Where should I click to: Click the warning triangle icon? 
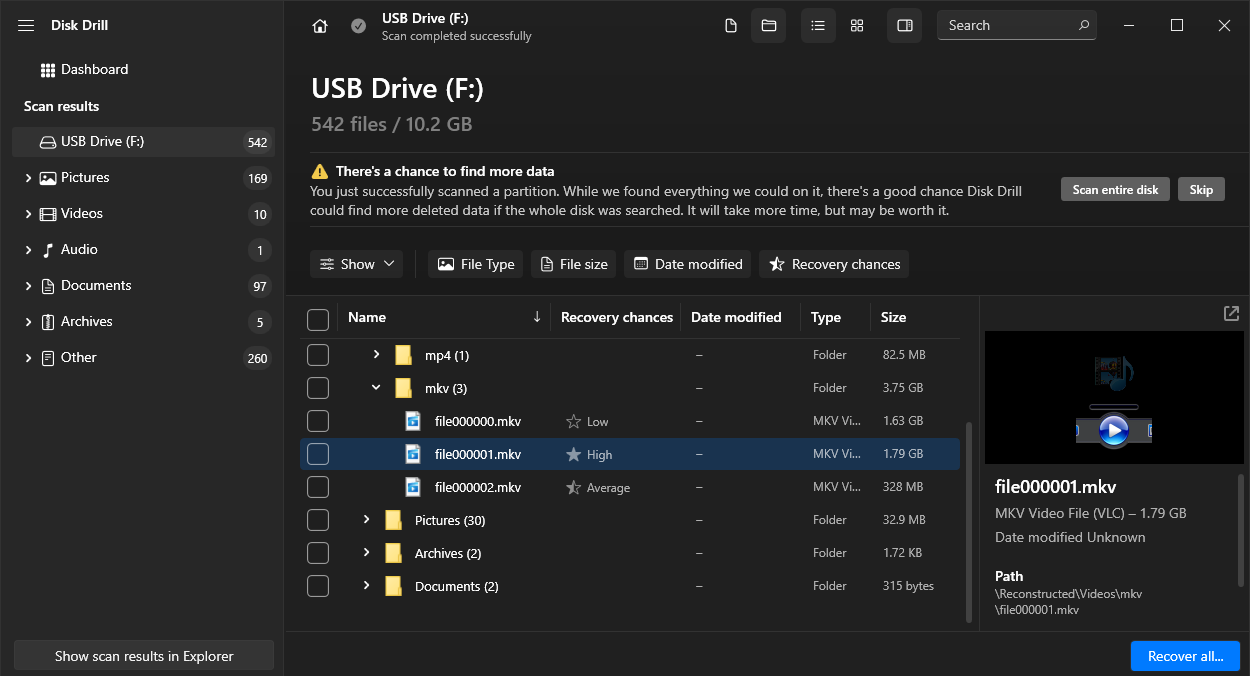click(x=319, y=171)
